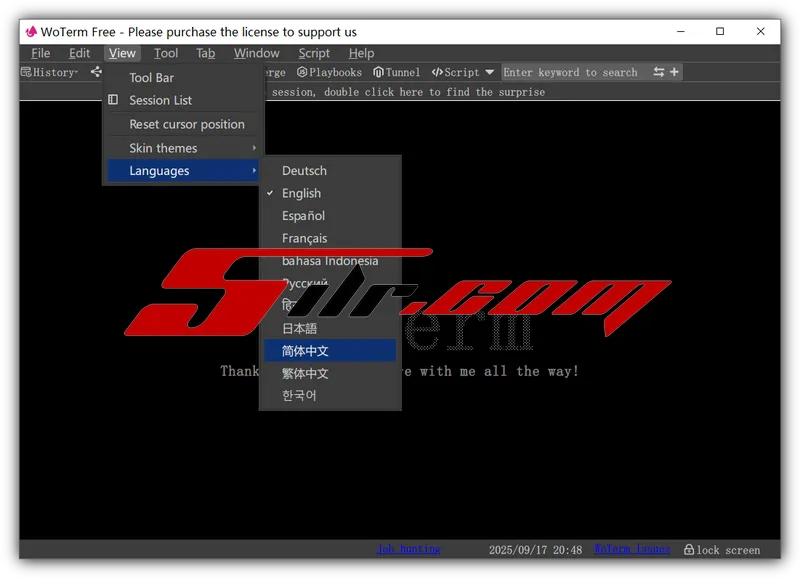The height and width of the screenshot is (578, 800).
Task: Open the Job hunting link
Action: pyautogui.click(x=408, y=549)
